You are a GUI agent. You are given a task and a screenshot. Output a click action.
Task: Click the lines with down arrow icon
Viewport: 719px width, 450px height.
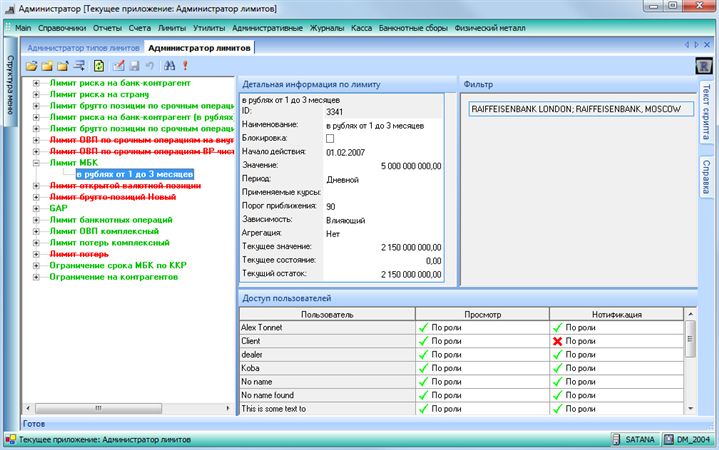79,66
